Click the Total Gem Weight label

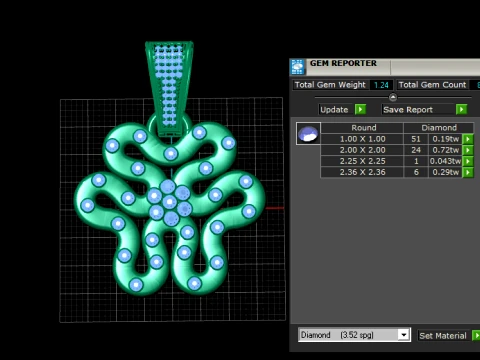330,85
